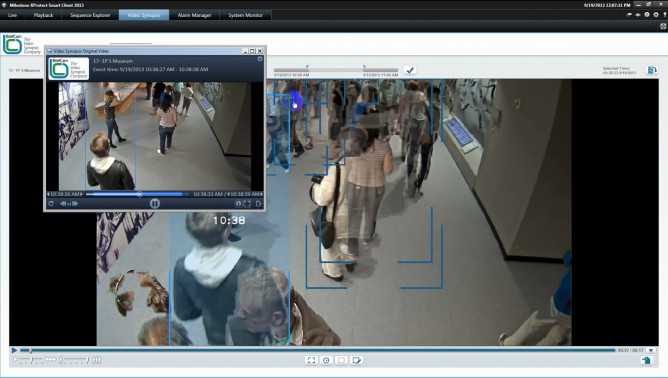The image size is (668, 378).
Task: Play the video synopsis
Action: pos(14,350)
